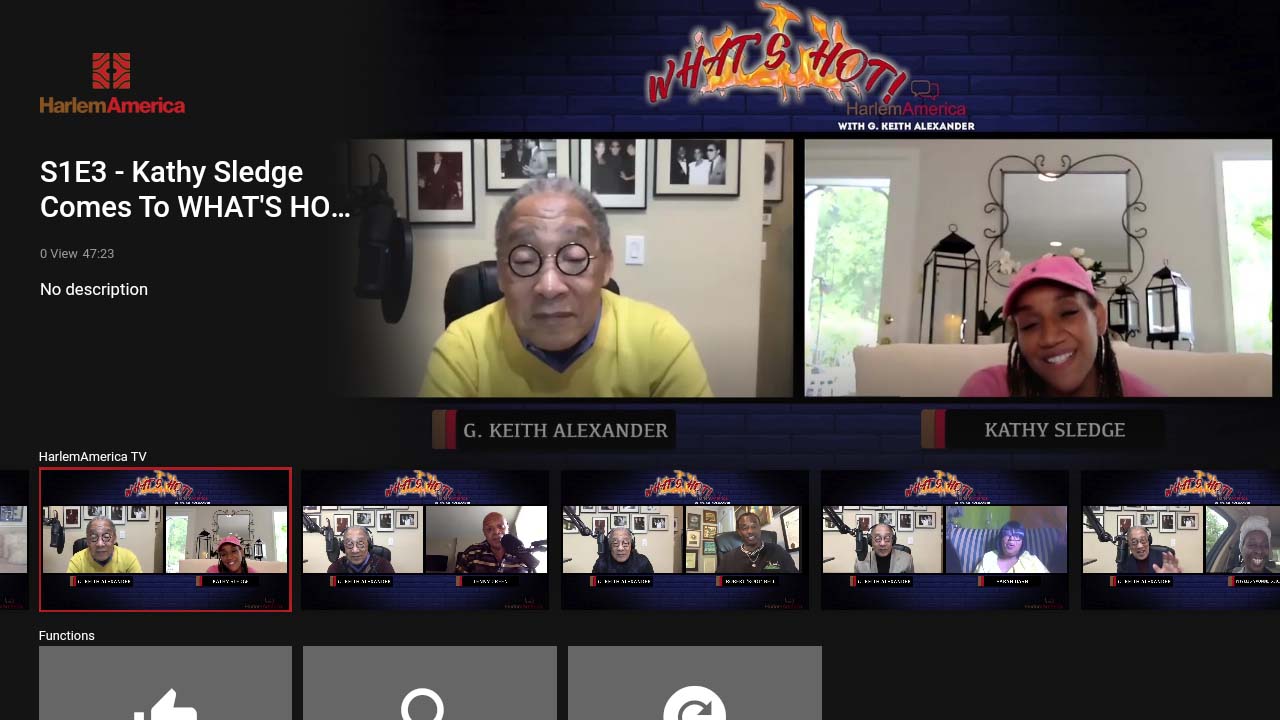Image resolution: width=1280 pixels, height=720 pixels.
Task: Open the search function tile
Action: [430, 683]
